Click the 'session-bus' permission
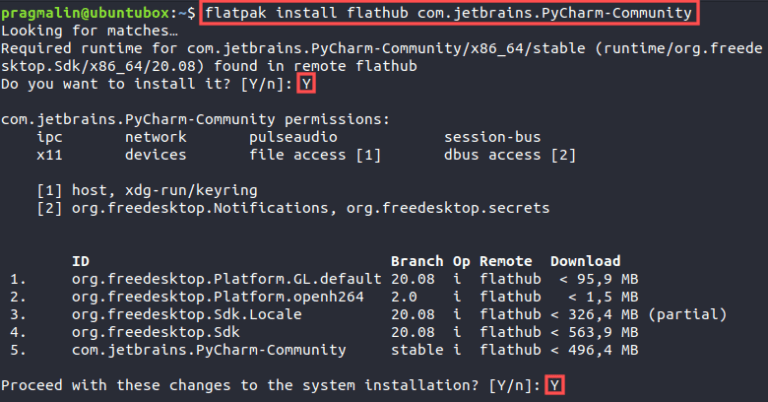768x402 pixels. 492,137
